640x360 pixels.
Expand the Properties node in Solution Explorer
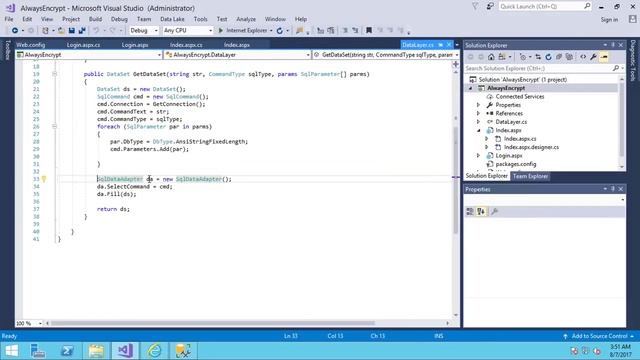(478, 105)
